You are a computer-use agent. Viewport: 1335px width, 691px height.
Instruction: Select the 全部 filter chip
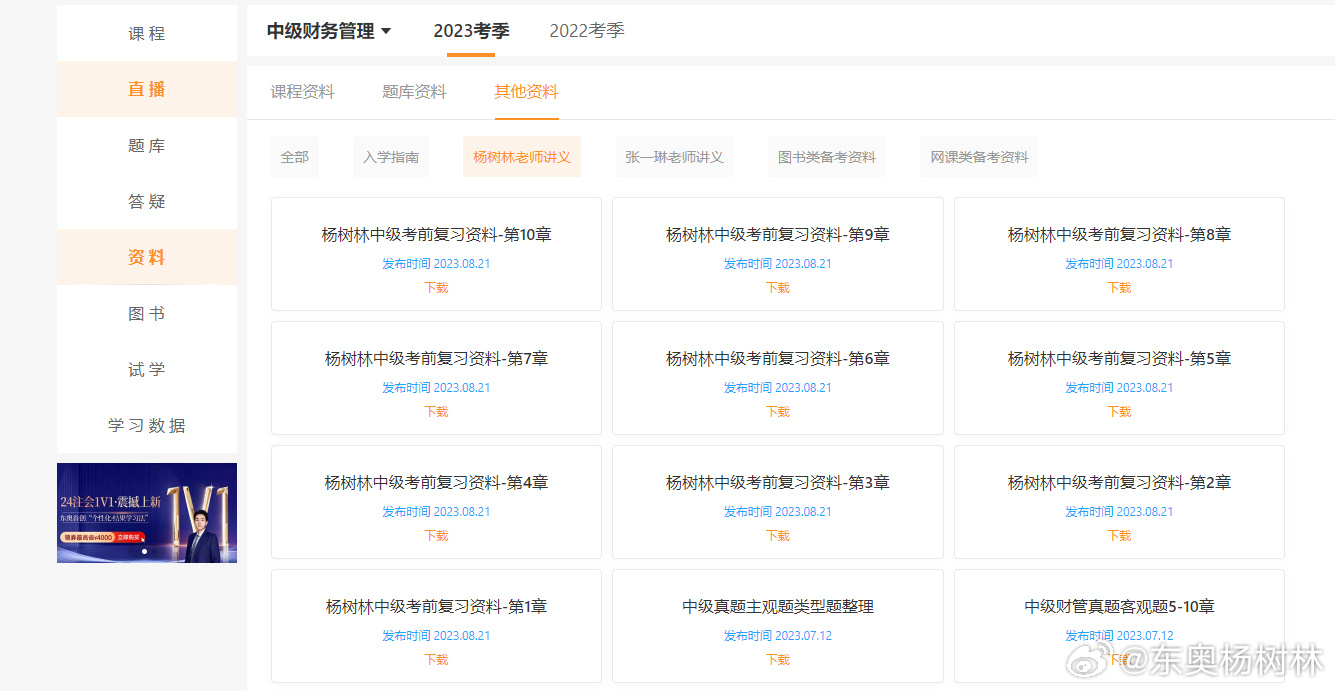pyautogui.click(x=294, y=156)
